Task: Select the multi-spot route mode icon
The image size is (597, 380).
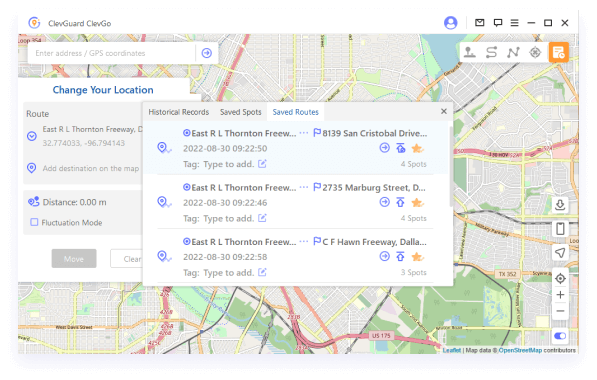Action: (513, 52)
